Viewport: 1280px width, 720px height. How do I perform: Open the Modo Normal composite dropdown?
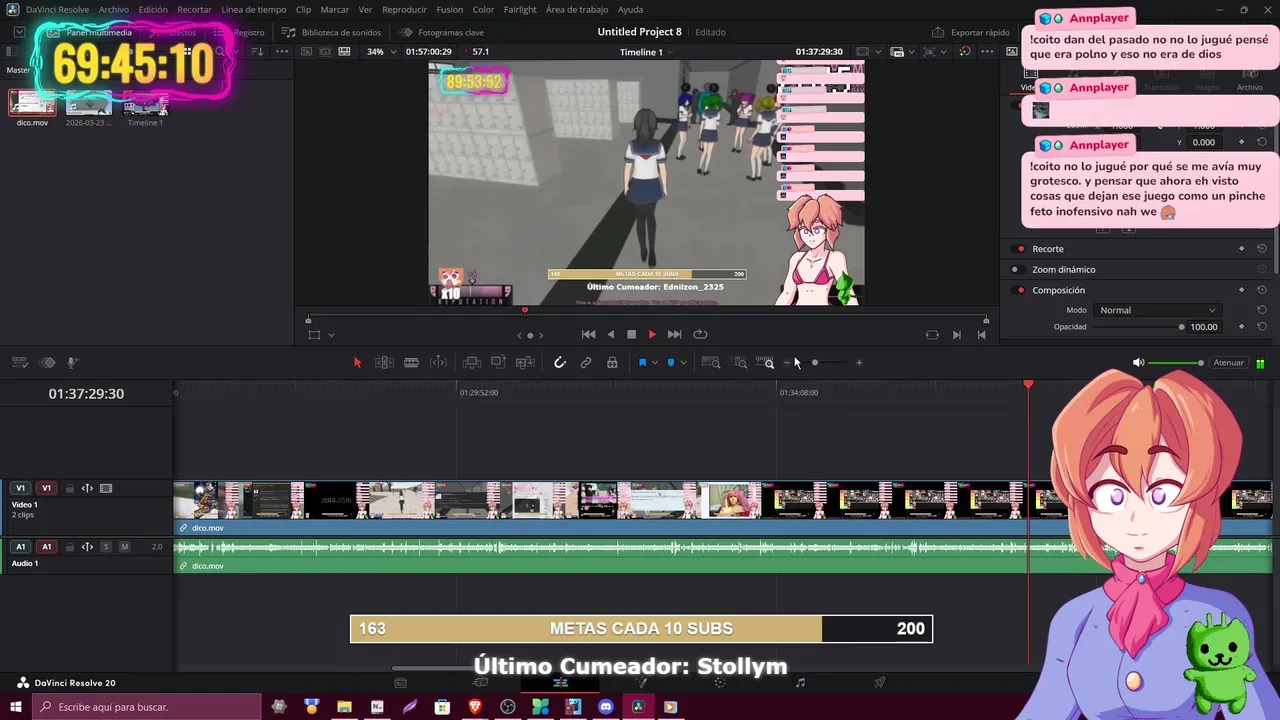coord(1157,310)
